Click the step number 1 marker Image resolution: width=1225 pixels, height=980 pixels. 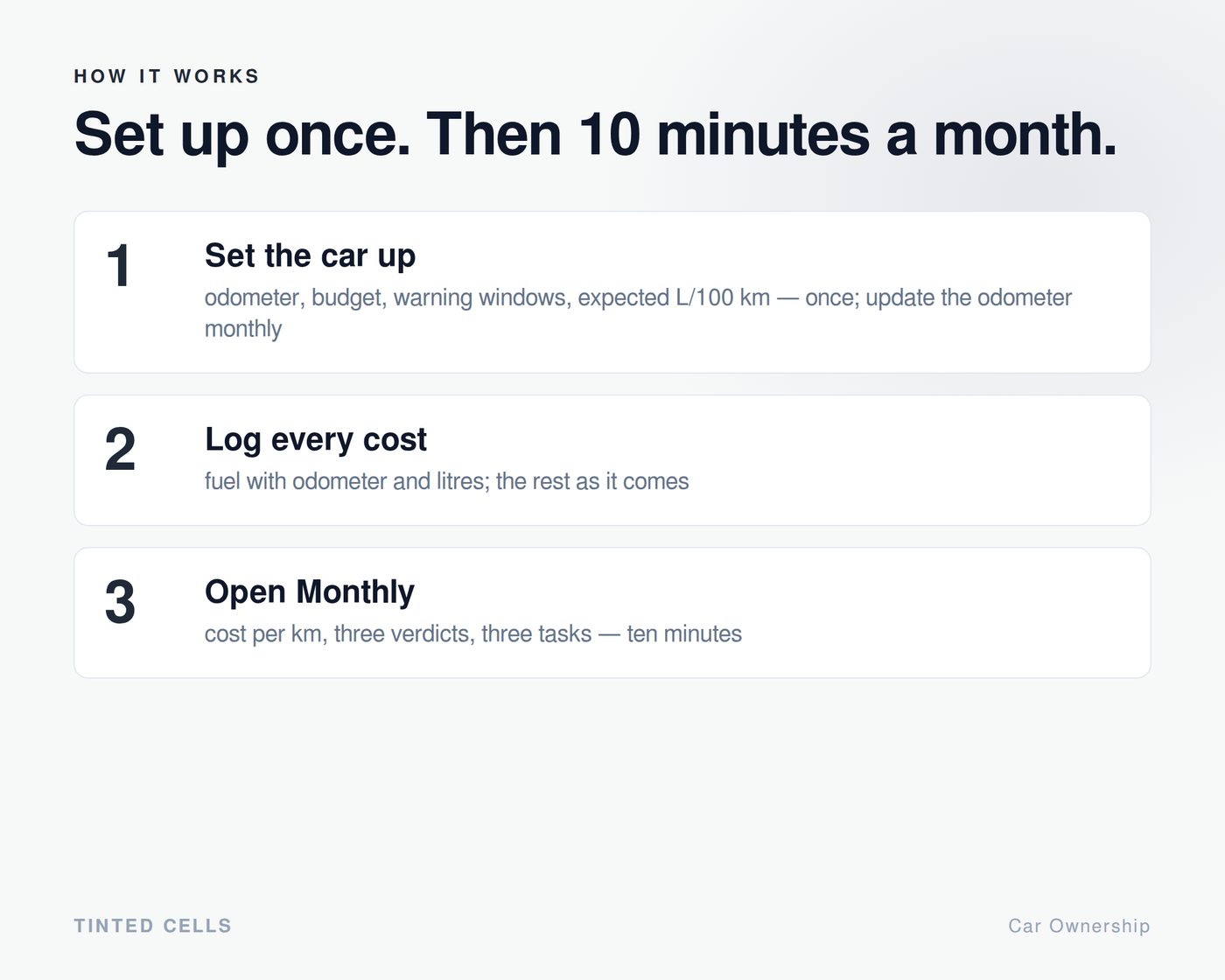tap(119, 266)
